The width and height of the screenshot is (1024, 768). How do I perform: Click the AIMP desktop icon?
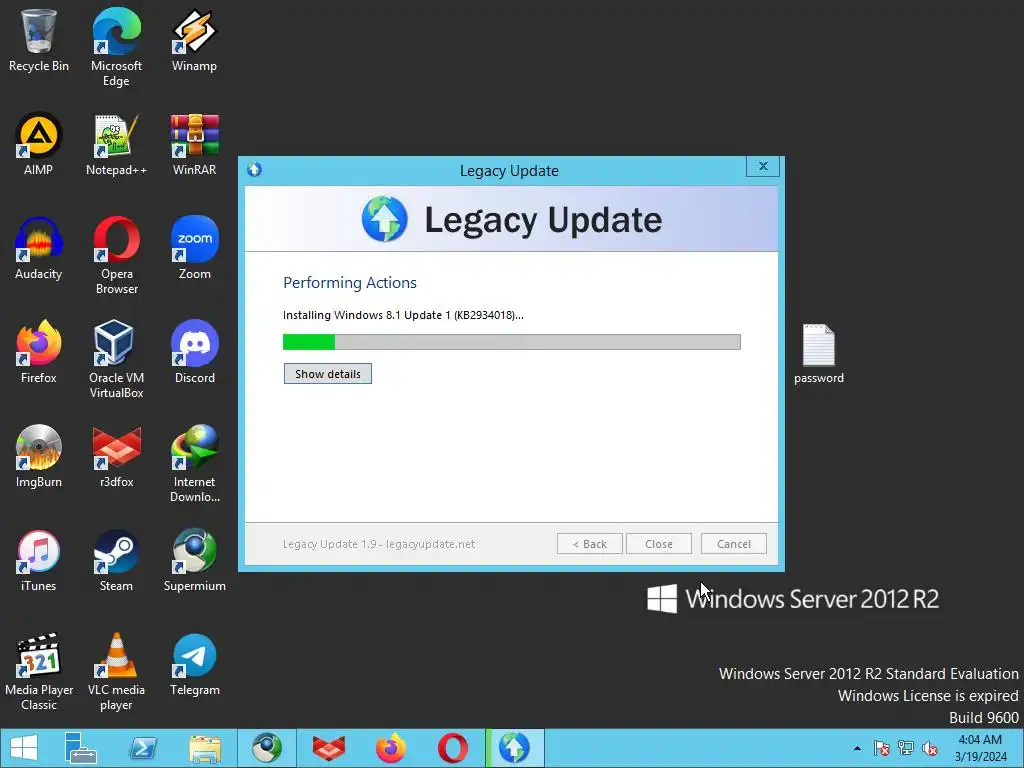[x=39, y=144]
